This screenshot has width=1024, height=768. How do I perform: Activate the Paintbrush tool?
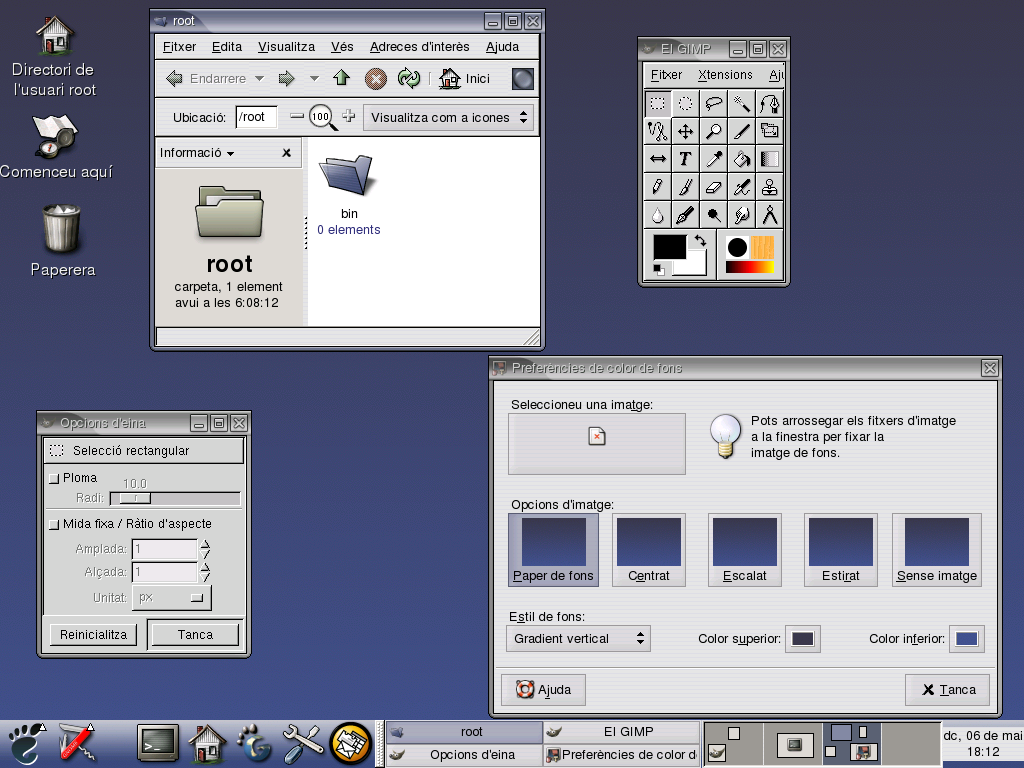(686, 187)
